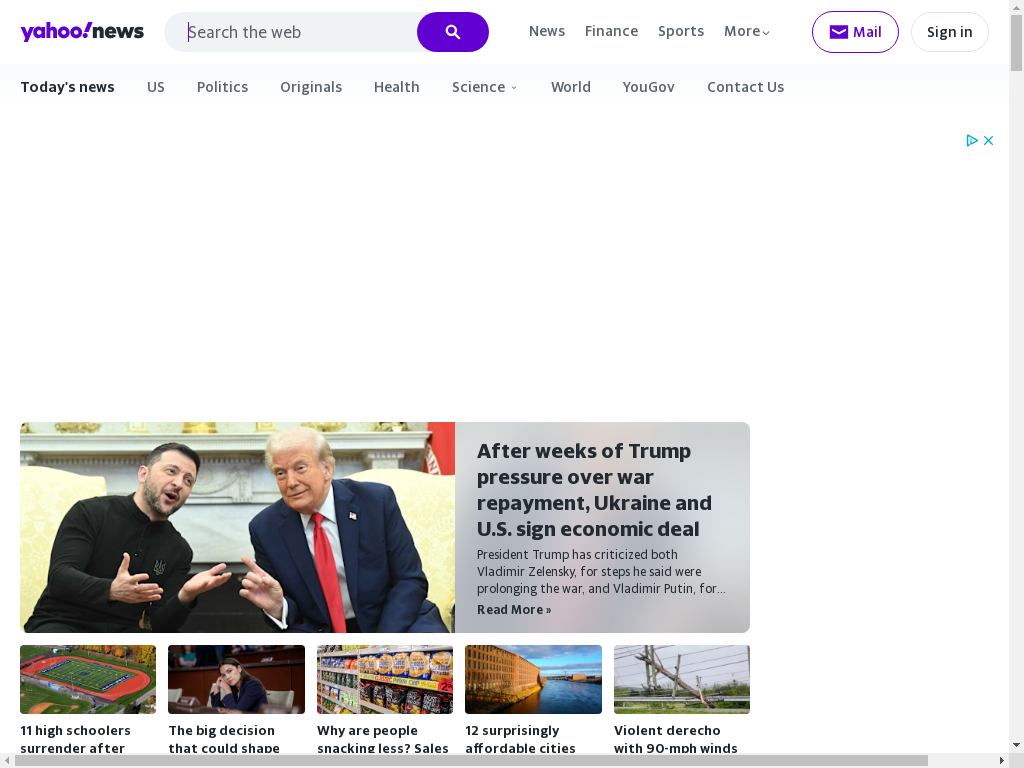Open the Contact Us page
Viewport: 1024px width, 768px height.
[745, 87]
